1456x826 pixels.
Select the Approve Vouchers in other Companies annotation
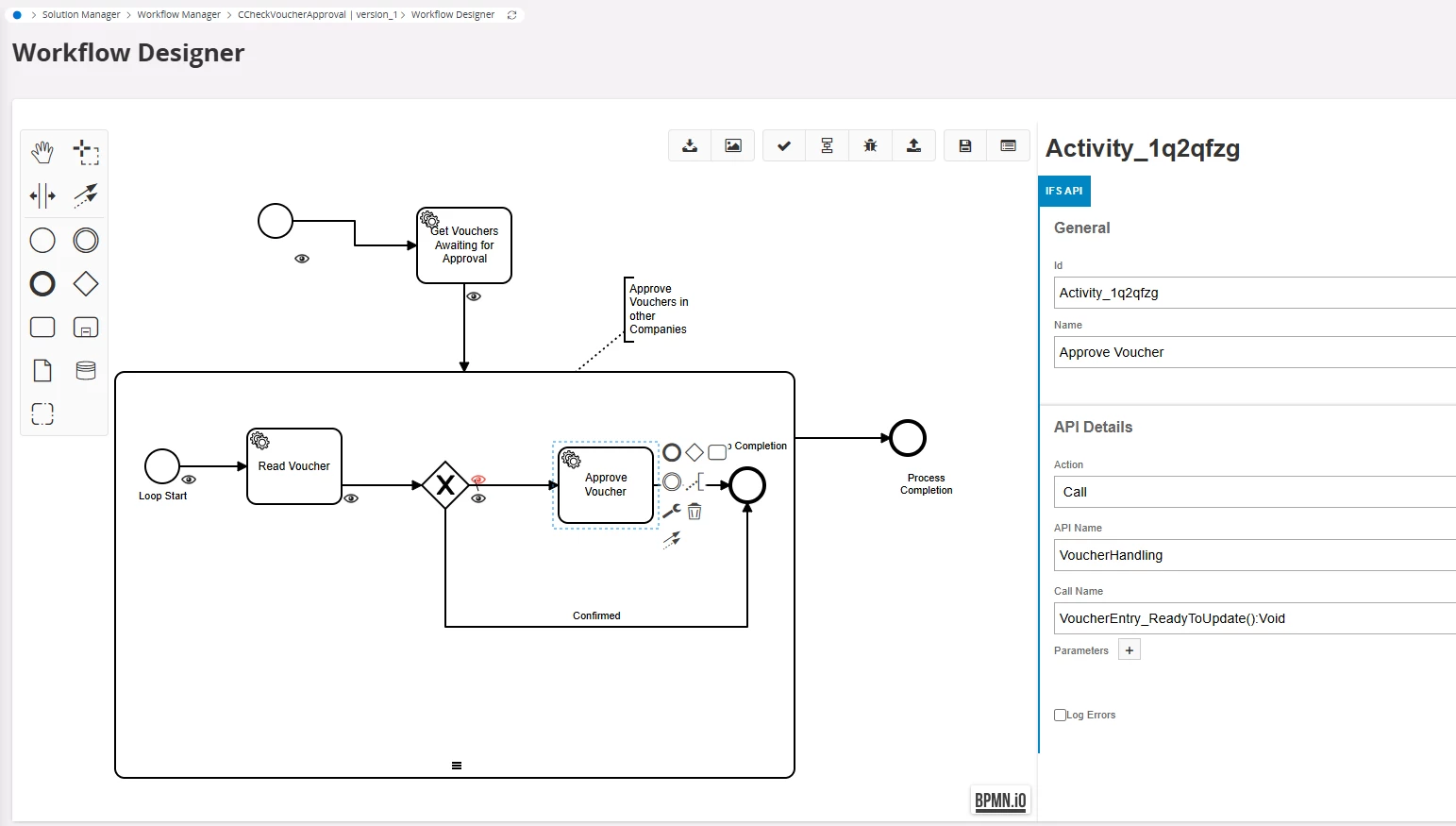tap(658, 309)
